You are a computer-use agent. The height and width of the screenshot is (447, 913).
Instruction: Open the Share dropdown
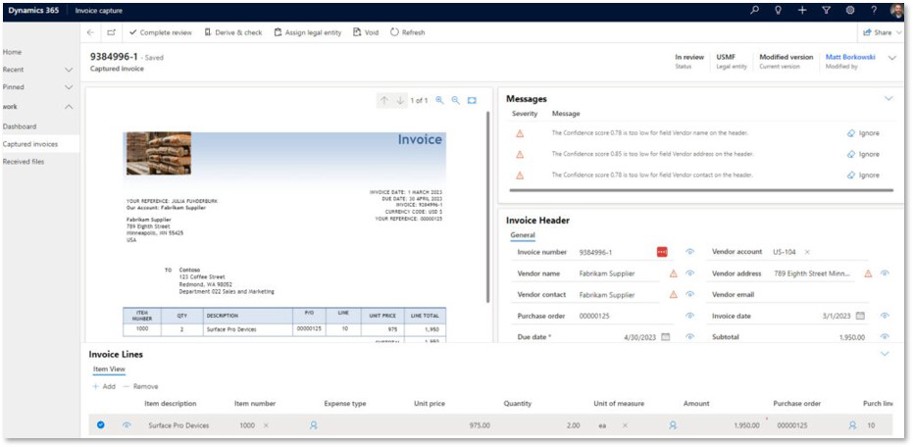click(882, 33)
